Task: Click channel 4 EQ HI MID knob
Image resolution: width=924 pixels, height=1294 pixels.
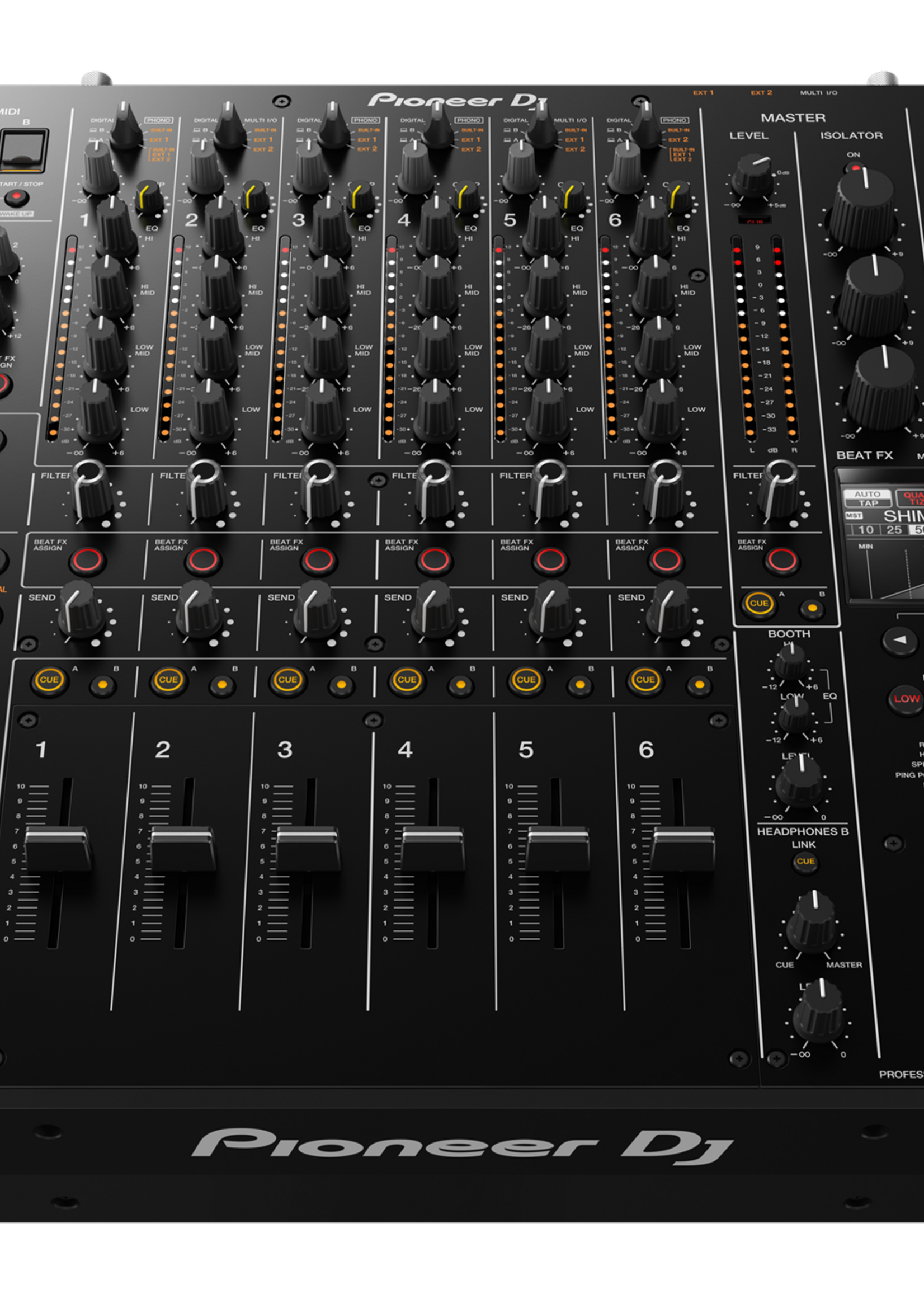Action: pos(436,287)
